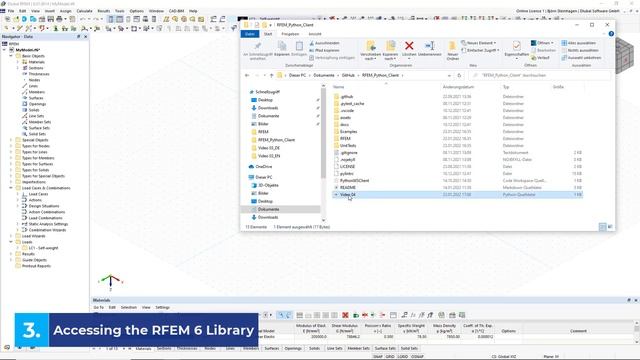Viewport: 640px width, 360px height.
Task: Open the CAD-BIM menu in RFEM
Action: coord(176,11)
